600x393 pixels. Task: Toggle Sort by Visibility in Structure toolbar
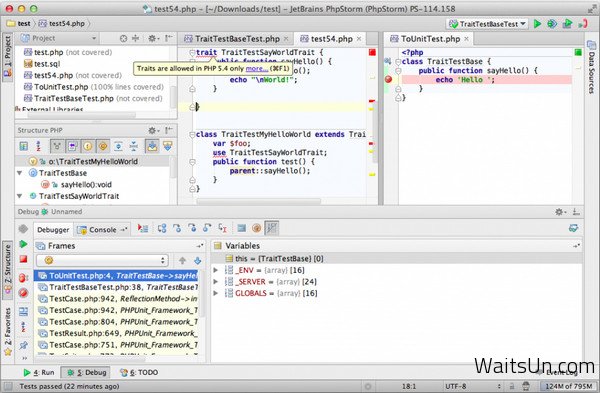(x=24, y=146)
